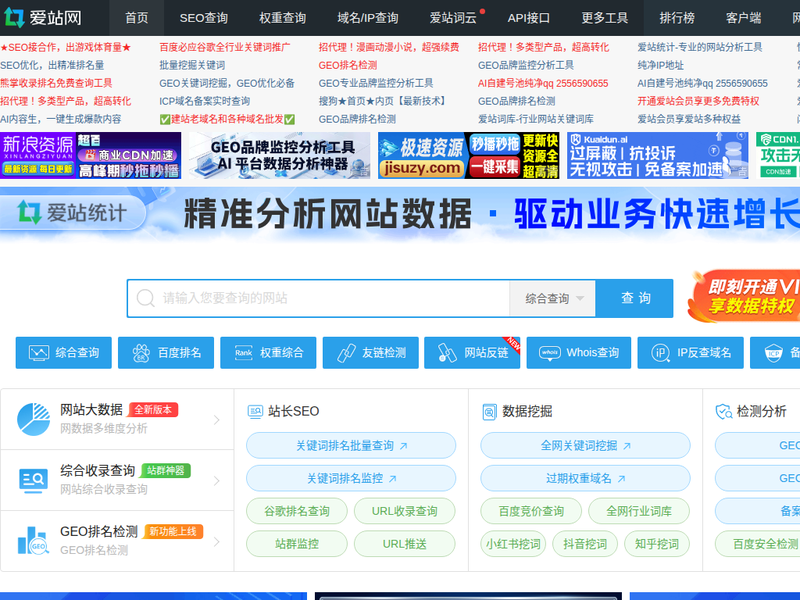
Task: Click the 网站大数据 pie chart icon
Action: pos(34,419)
